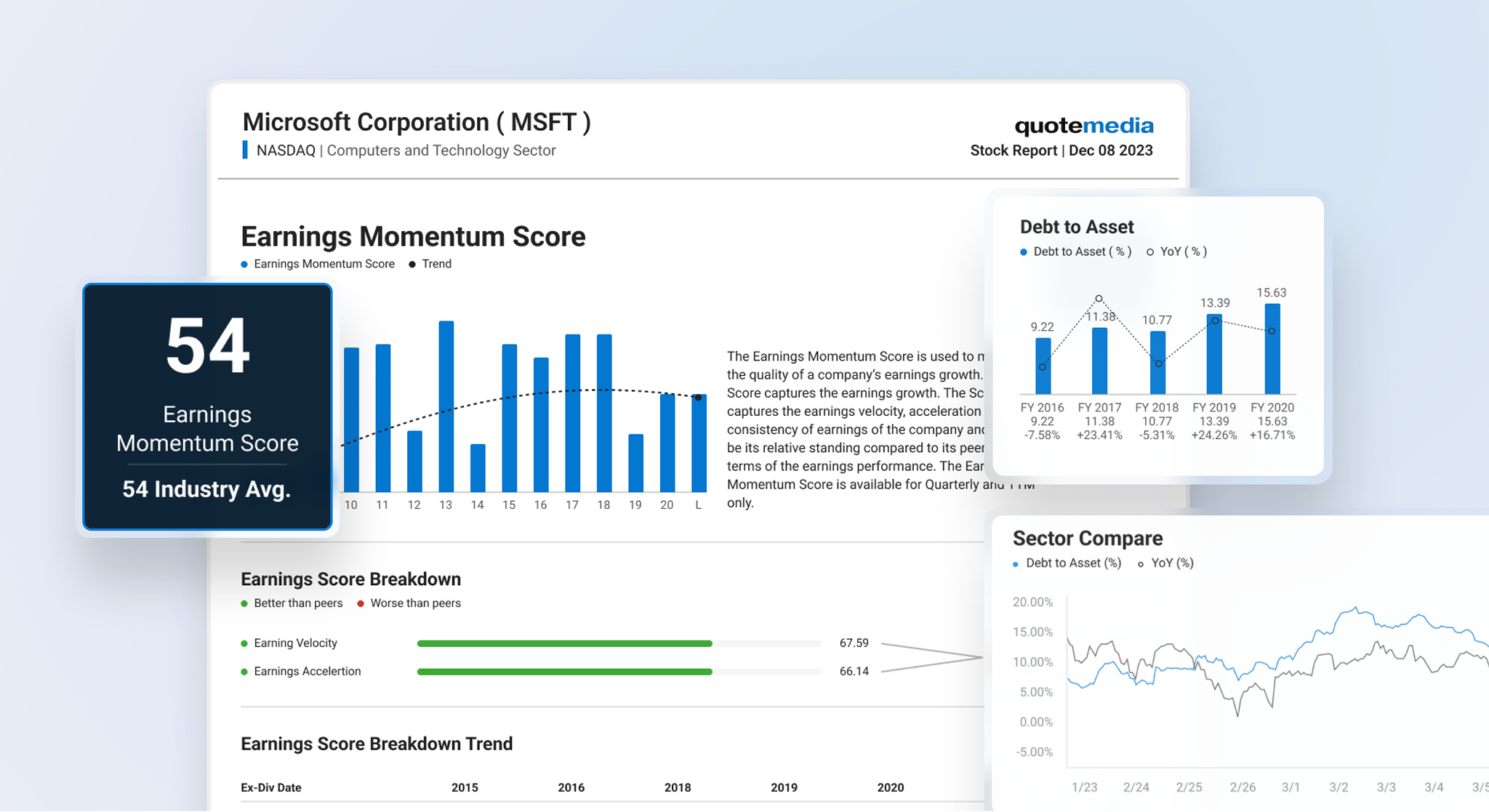Viewport: 1489px width, 812px height.
Task: Click the Debt to Asset ( % ) legend
Action: (1076, 252)
